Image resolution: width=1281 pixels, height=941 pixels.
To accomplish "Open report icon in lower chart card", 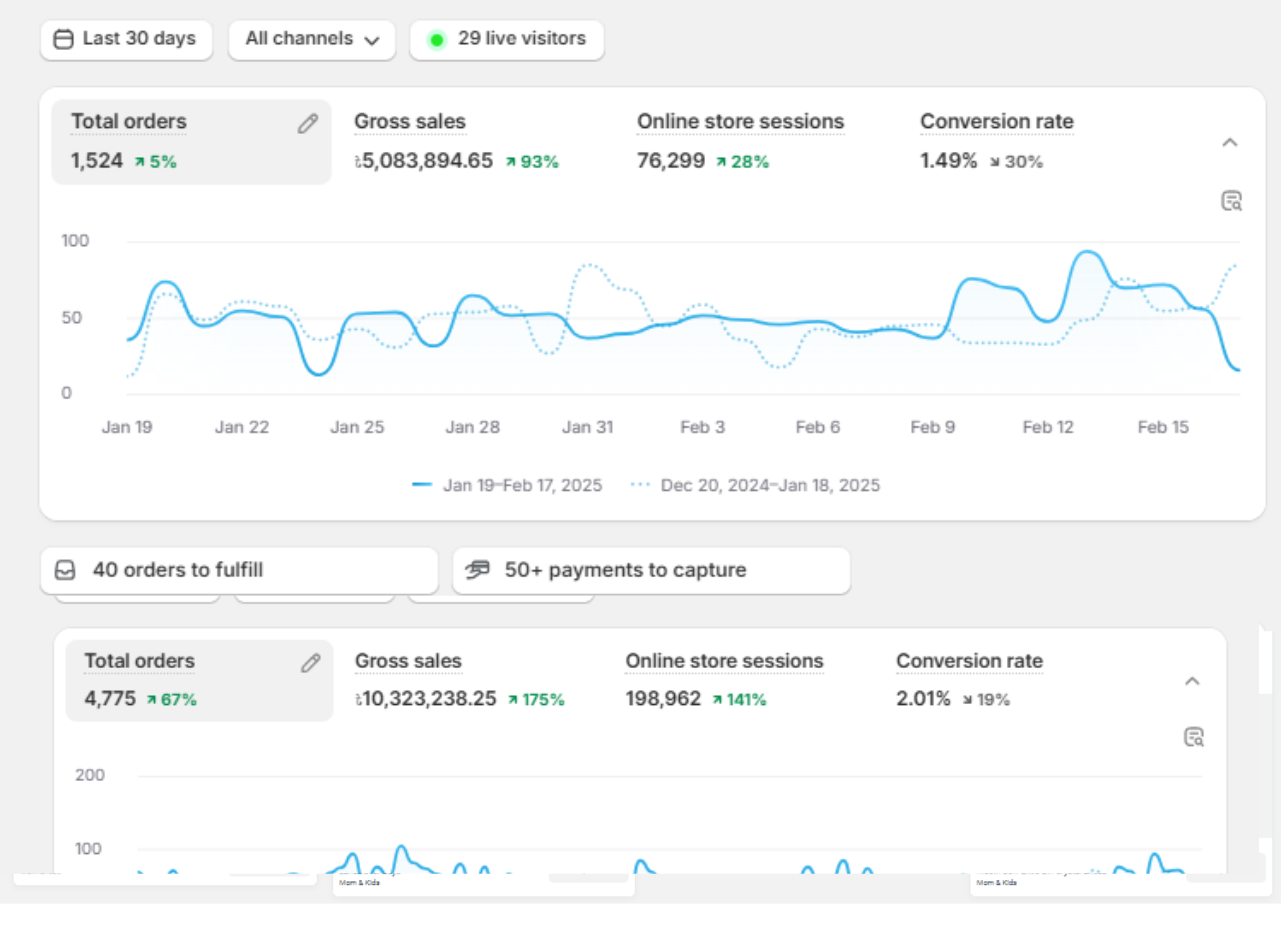I will pyautogui.click(x=1193, y=738).
